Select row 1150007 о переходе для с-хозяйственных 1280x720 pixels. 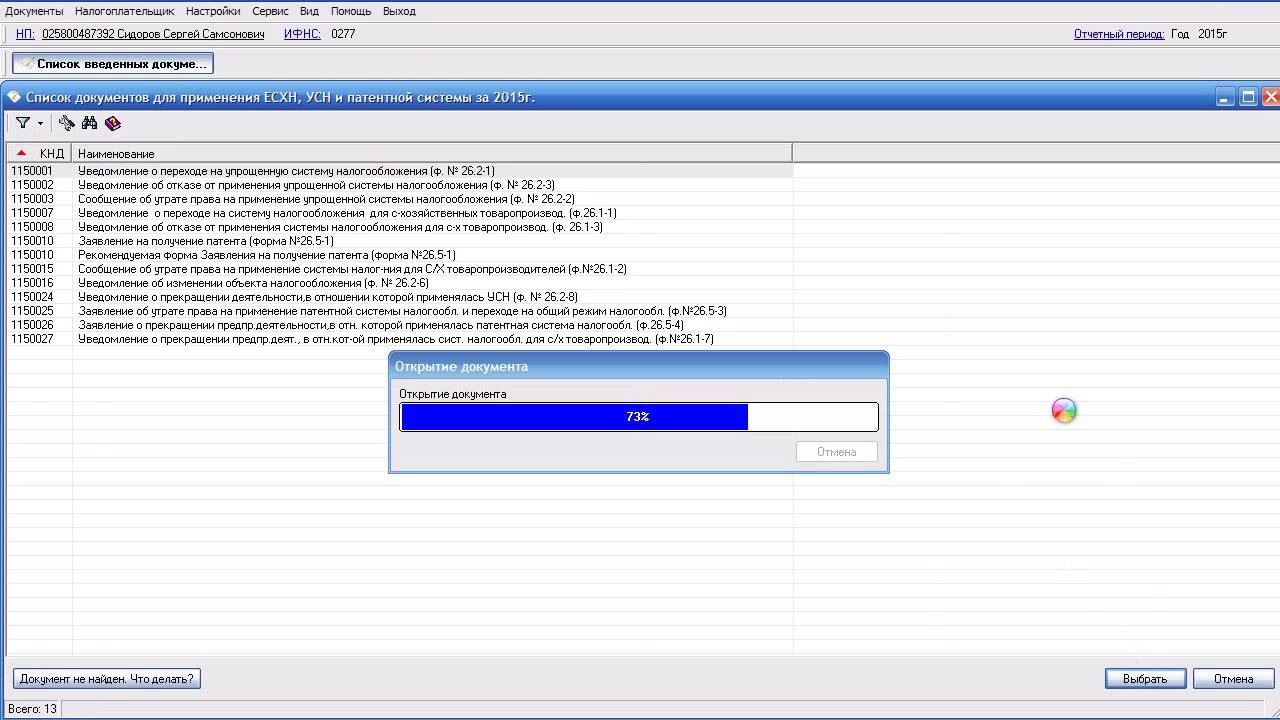(400, 213)
